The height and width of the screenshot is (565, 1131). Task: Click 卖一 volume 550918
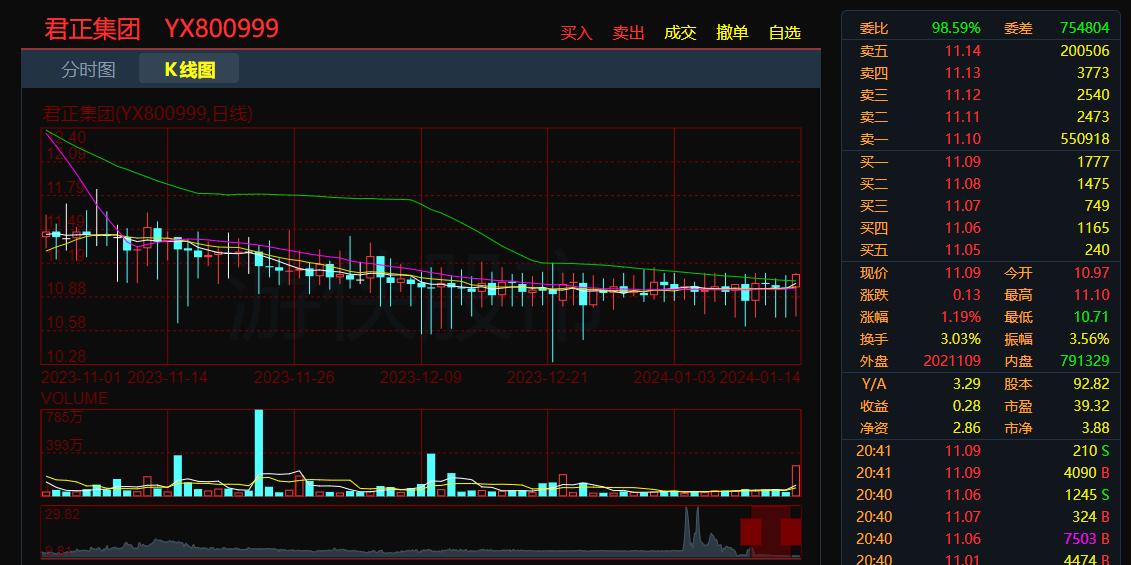1084,139
